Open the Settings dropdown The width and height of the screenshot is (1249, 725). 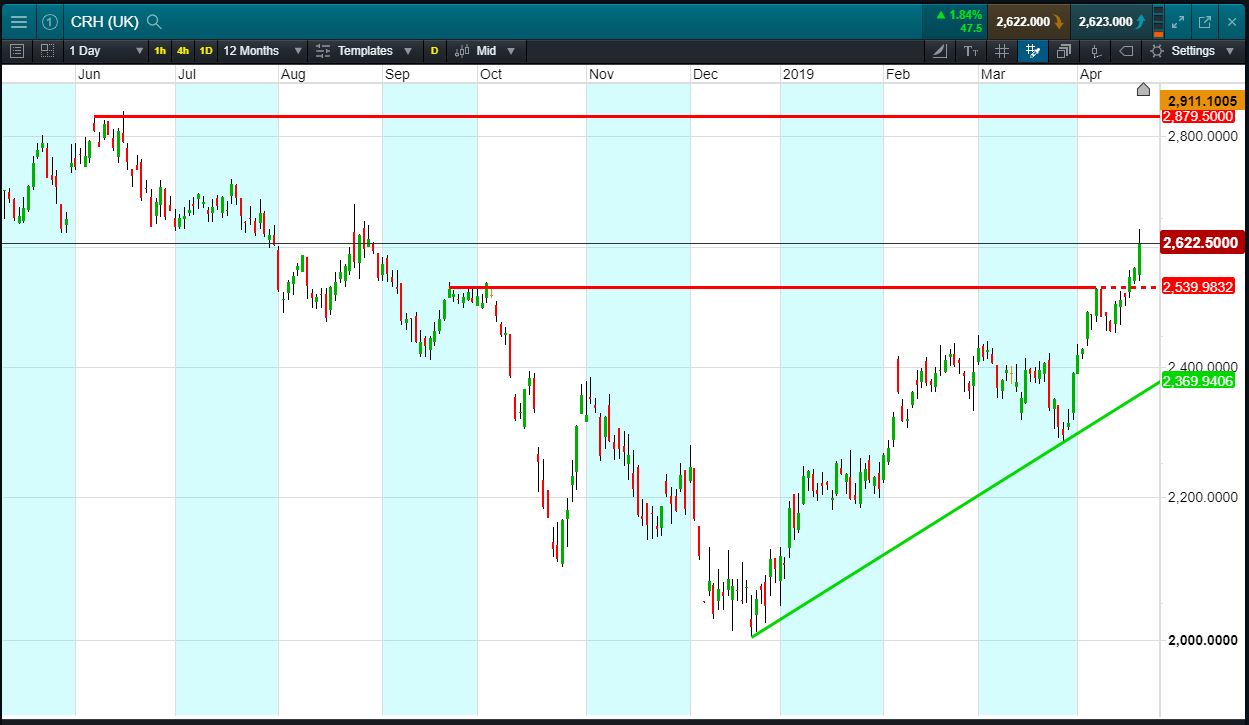pos(1194,50)
